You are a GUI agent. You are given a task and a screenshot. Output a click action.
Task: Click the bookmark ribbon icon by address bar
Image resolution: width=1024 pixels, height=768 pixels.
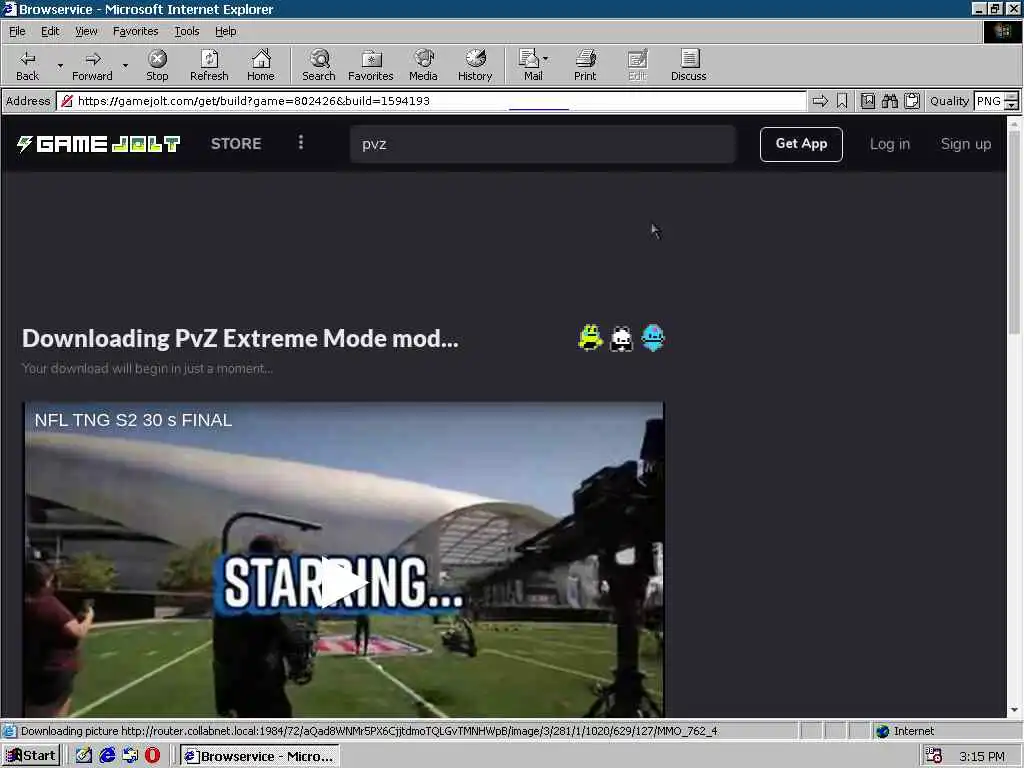[x=842, y=101]
